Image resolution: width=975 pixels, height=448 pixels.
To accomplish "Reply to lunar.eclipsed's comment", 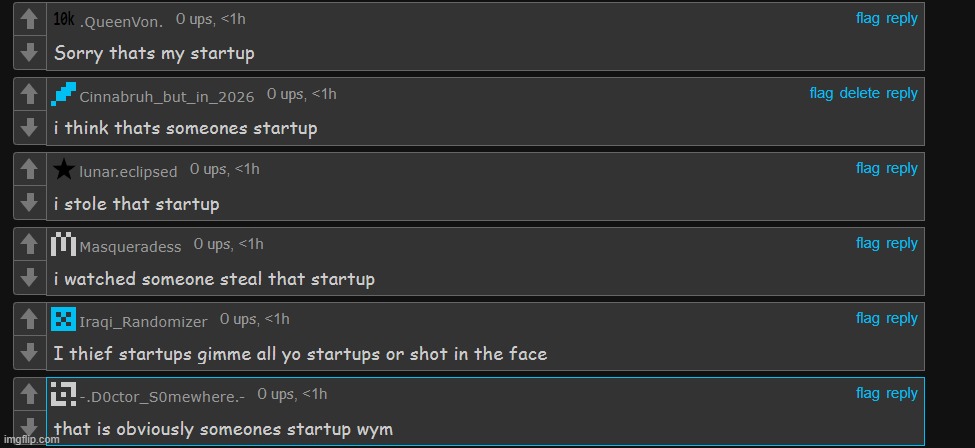I will pos(902,168).
